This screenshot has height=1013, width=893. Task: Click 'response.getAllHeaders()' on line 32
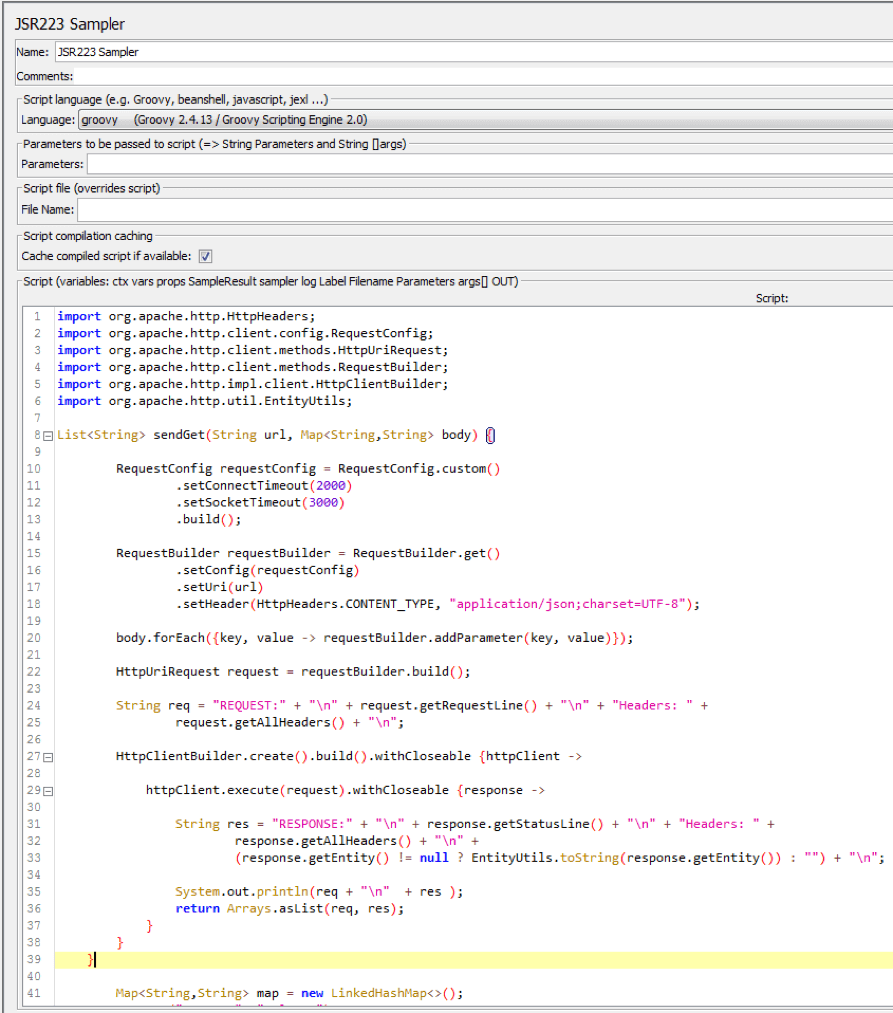point(322,841)
